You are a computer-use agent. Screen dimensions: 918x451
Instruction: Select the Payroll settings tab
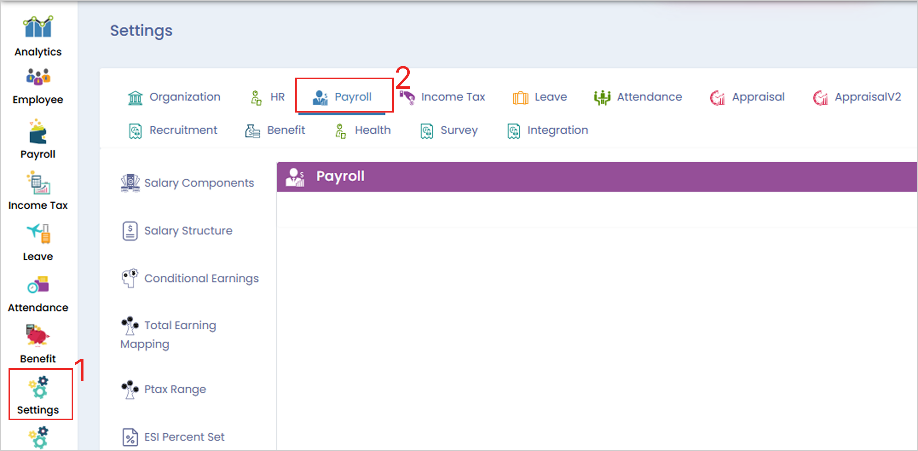[x=343, y=97]
